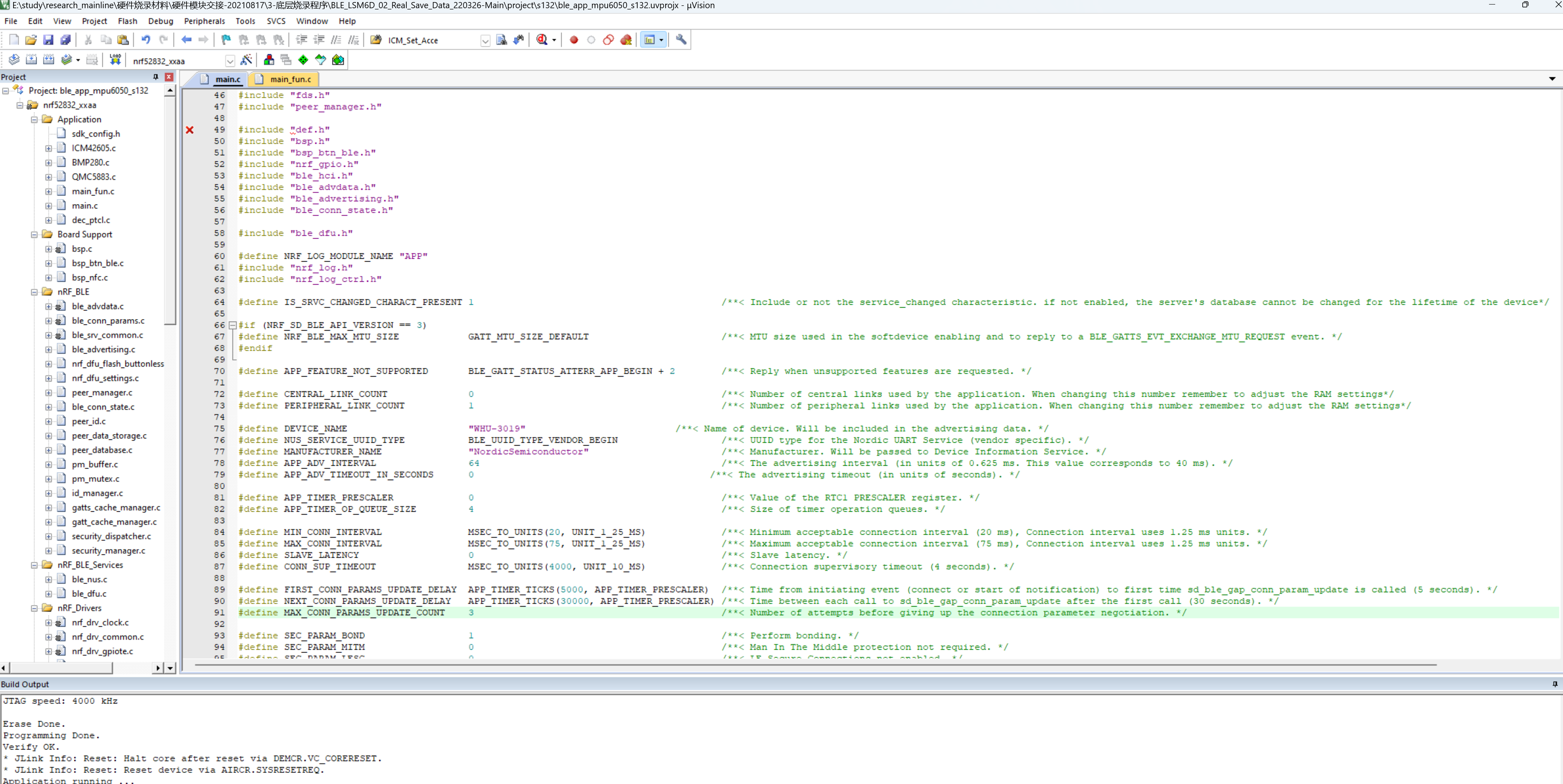Viewport: 1563px width, 784px height.
Task: Open the nrf52832_xxaa target dropdown
Action: click(230, 61)
